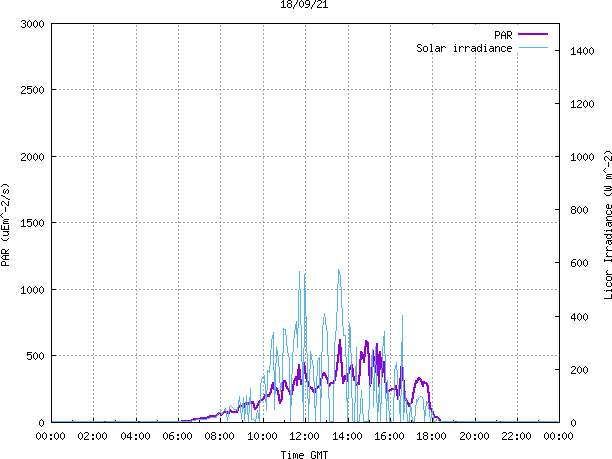Click the 04:00 time axis label
Viewport: 612px width, 459px height.
pos(135,436)
